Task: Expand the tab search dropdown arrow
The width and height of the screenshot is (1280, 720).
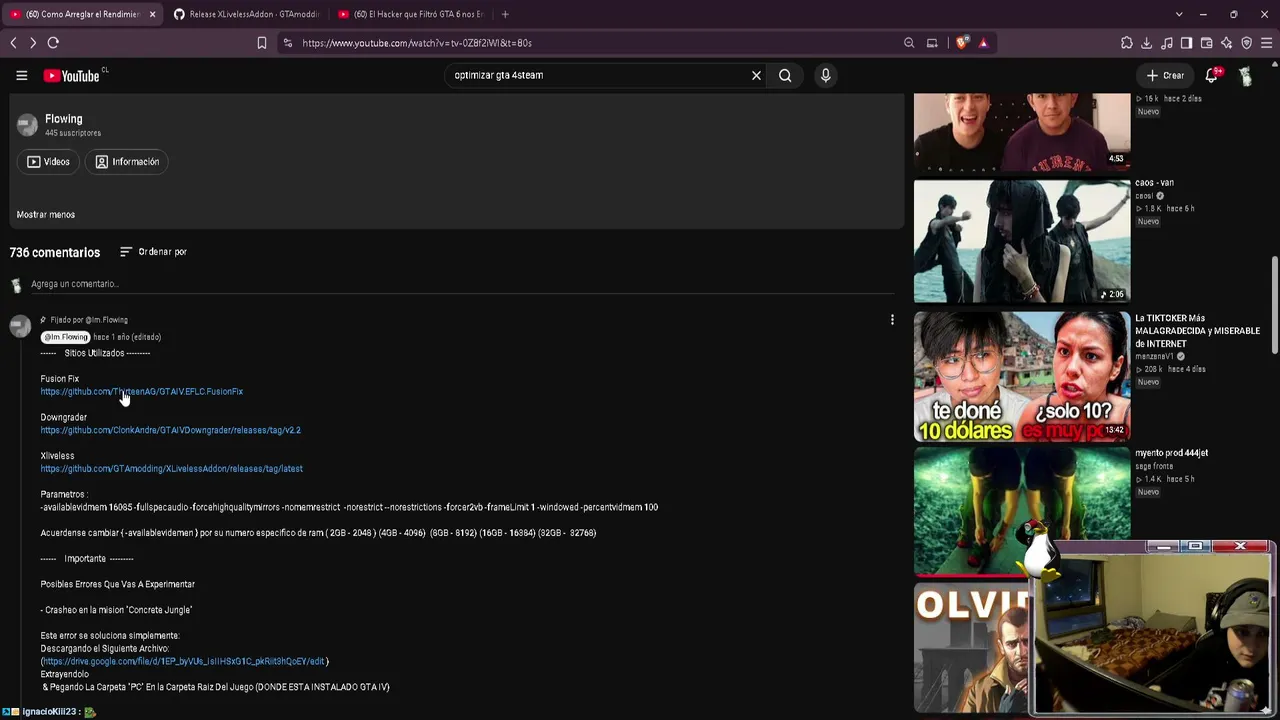Action: (1179, 14)
